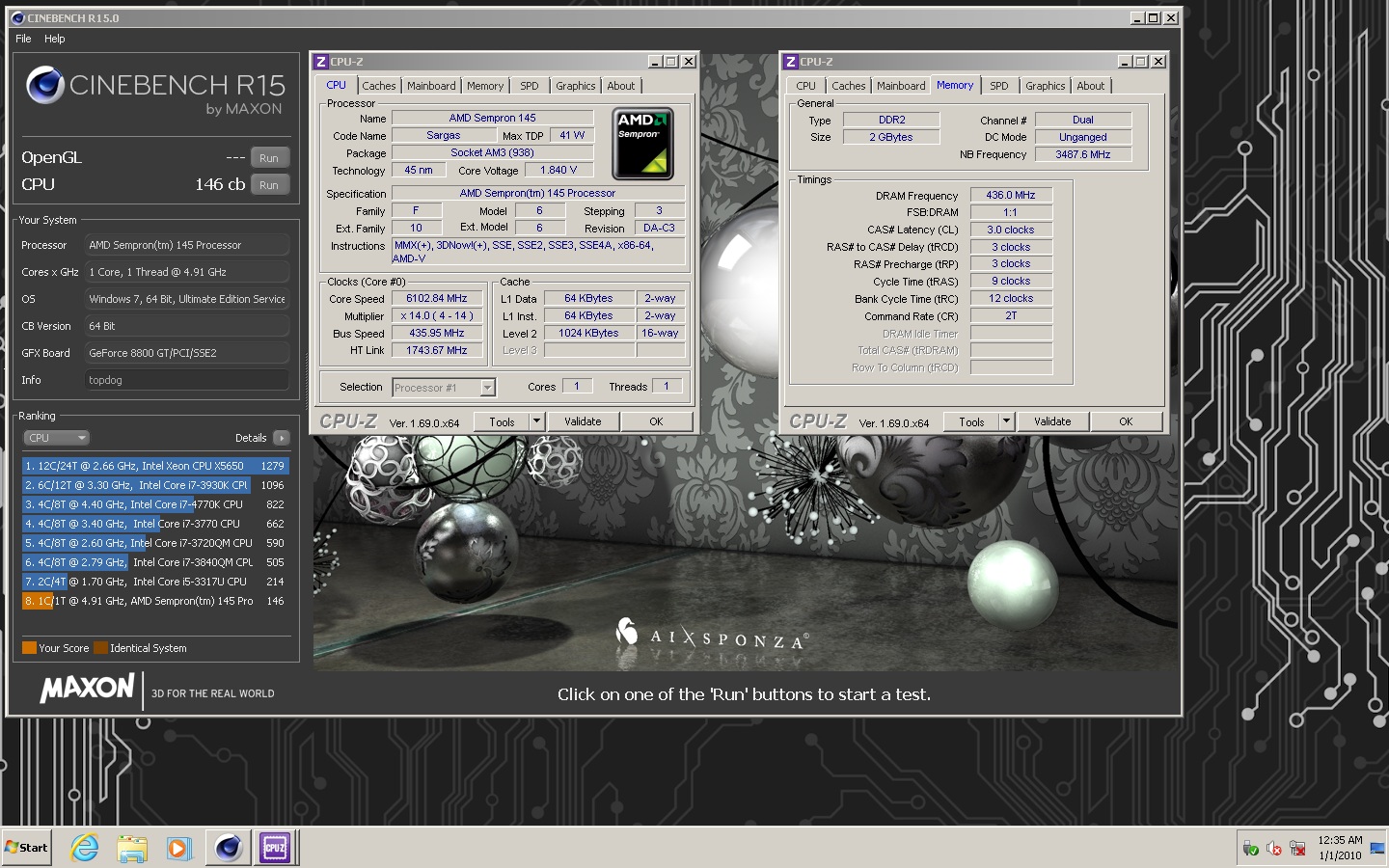This screenshot has width=1389, height=868.
Task: Open the File menu in Cinebench
Action: [x=23, y=39]
